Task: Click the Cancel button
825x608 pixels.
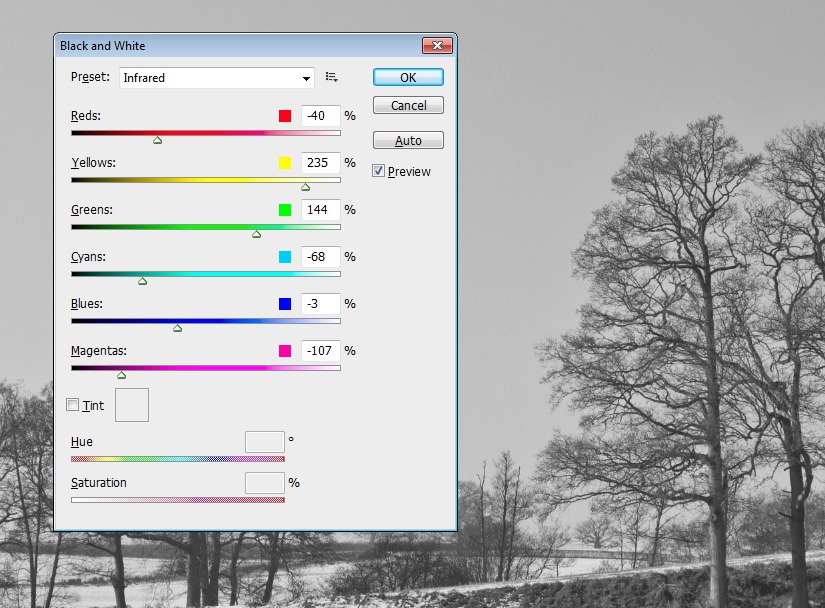Action: [408, 105]
